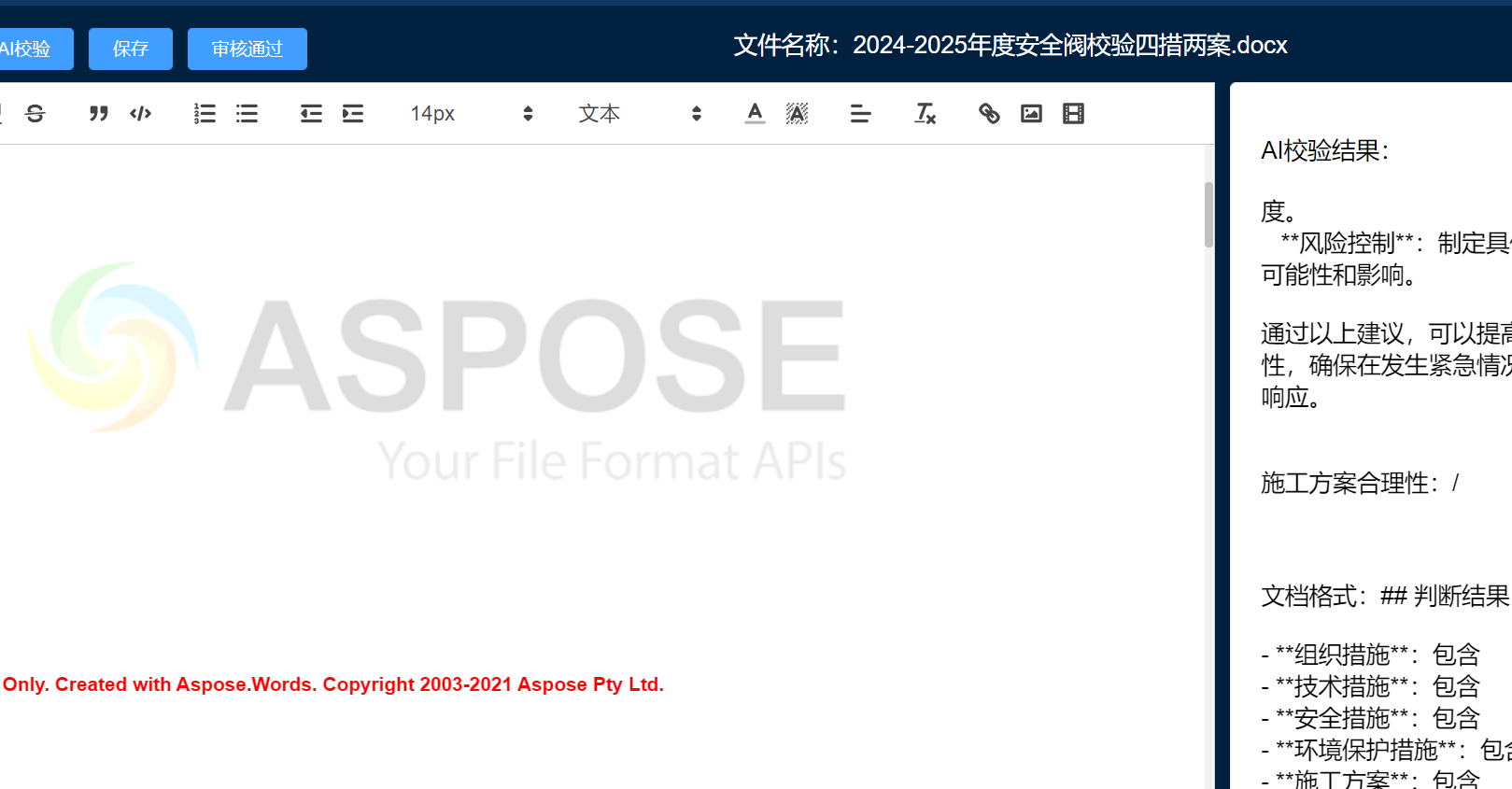
Task: Click the 通过以上建议 paragraph
Action: tap(1386, 365)
